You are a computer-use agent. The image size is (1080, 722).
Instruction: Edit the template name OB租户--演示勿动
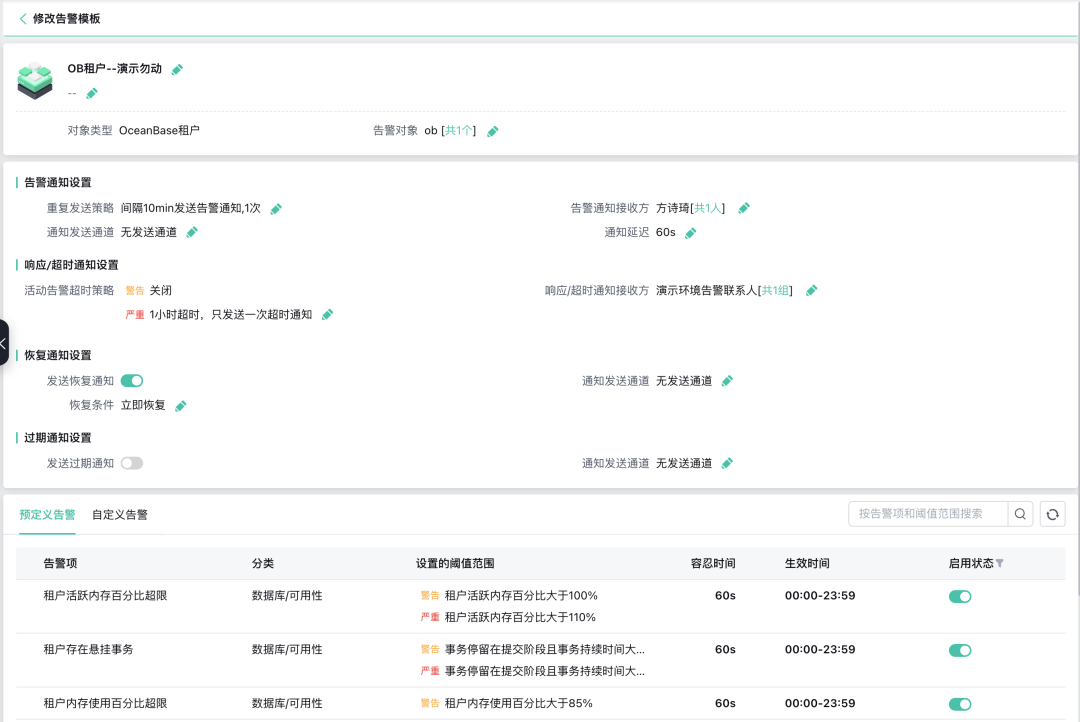coord(177,70)
